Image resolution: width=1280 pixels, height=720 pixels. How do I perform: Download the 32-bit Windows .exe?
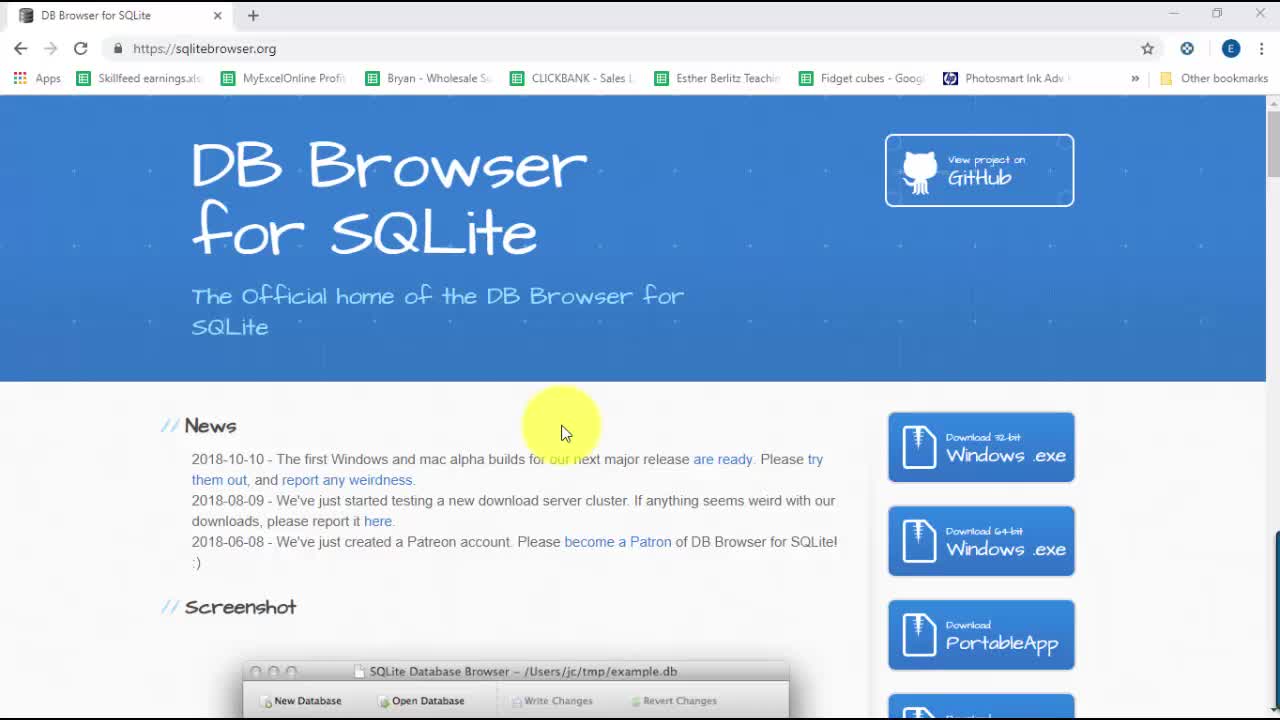981,447
